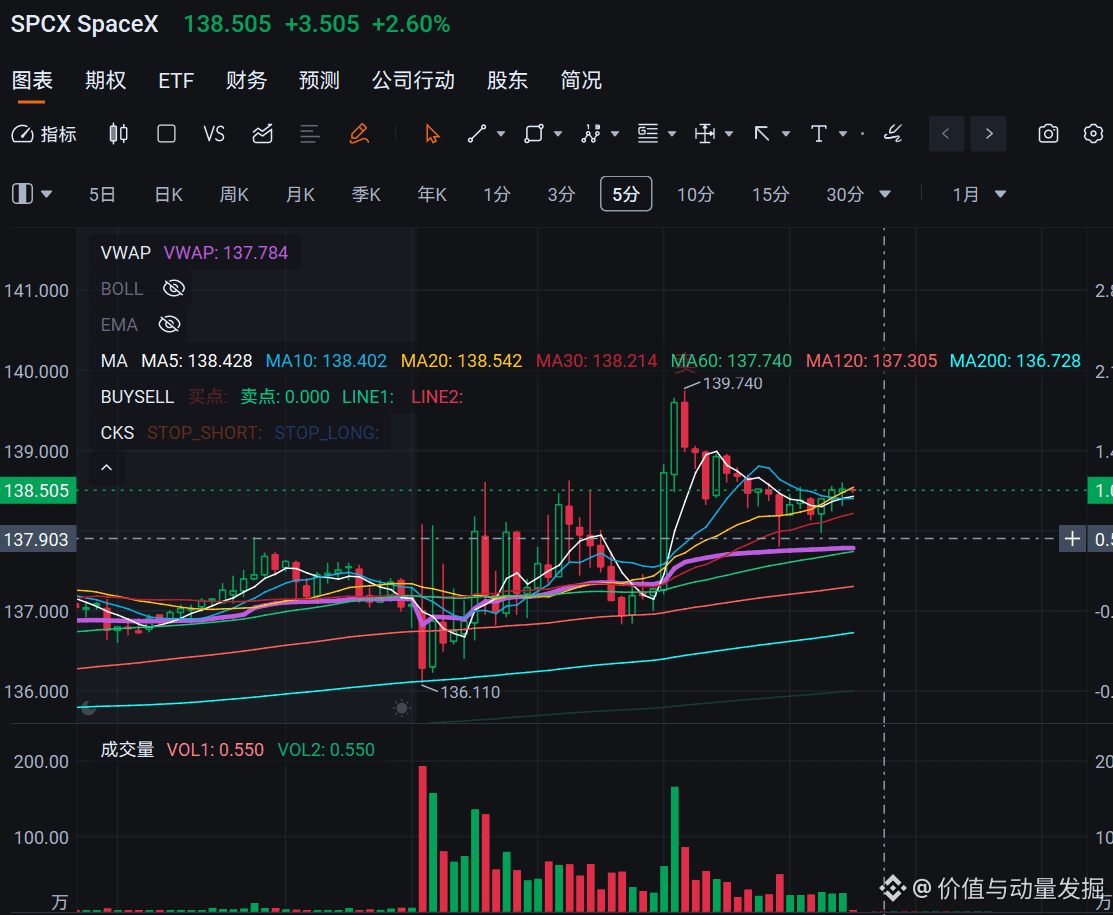
Task: Click the chart overlay trend icon
Action: click(263, 133)
